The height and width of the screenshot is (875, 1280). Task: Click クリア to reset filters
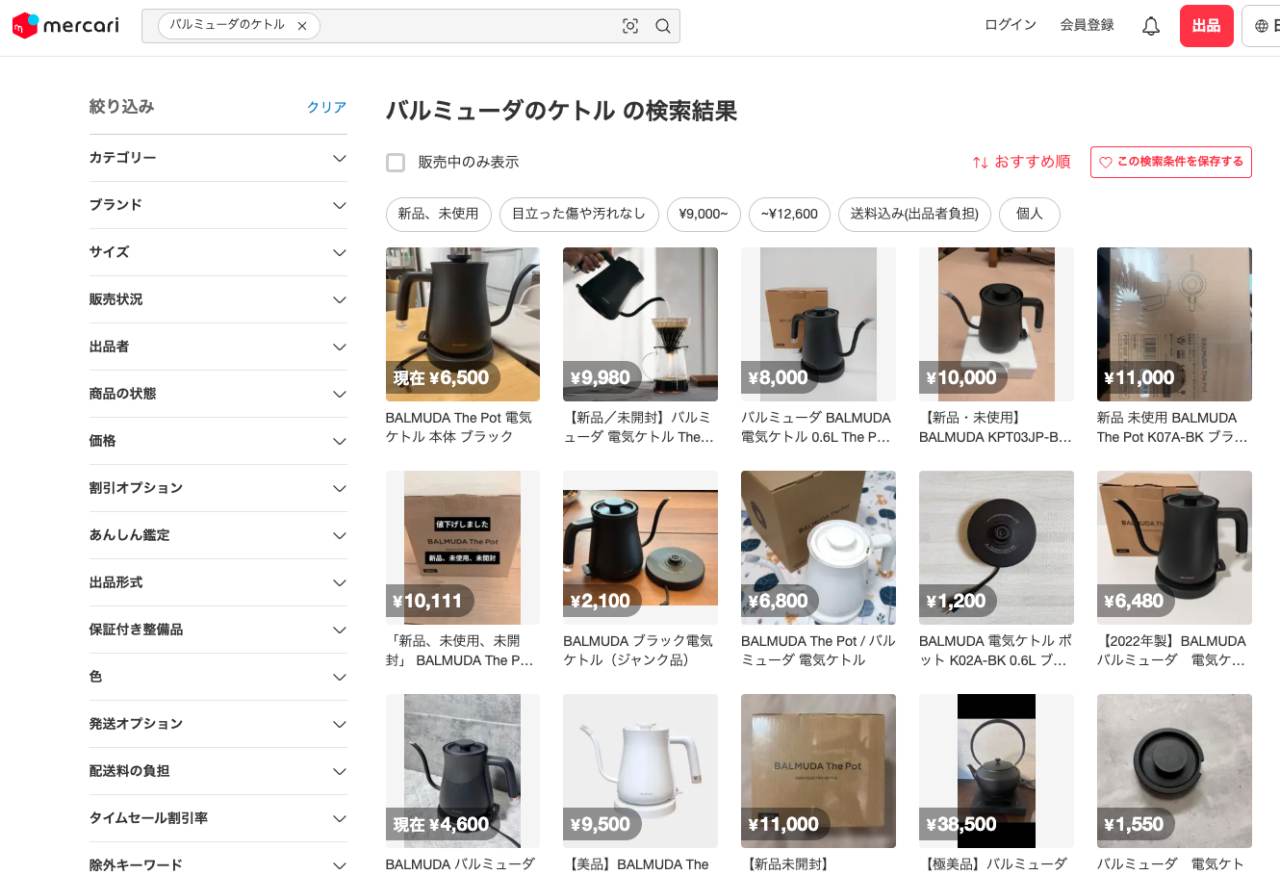point(327,107)
